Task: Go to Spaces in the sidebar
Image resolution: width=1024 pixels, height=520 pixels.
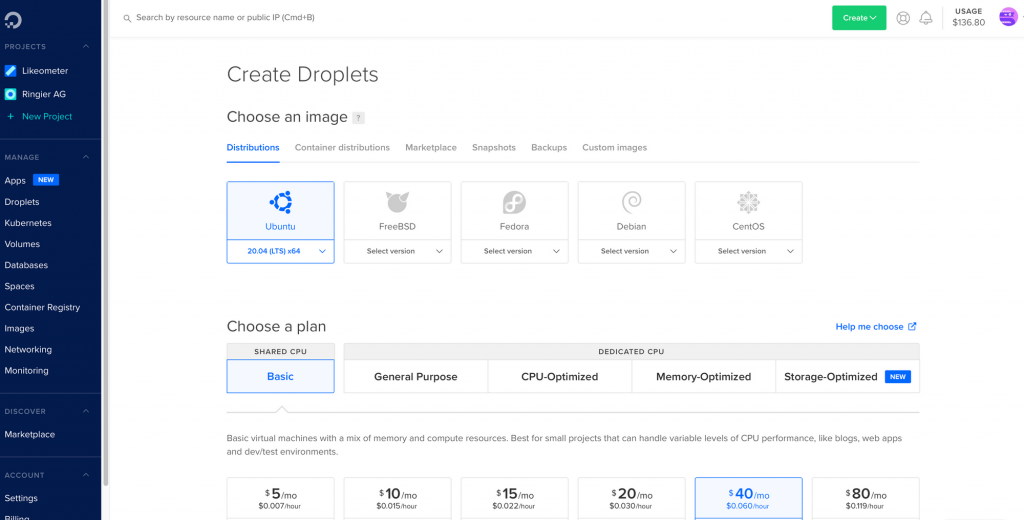Action: (19, 286)
